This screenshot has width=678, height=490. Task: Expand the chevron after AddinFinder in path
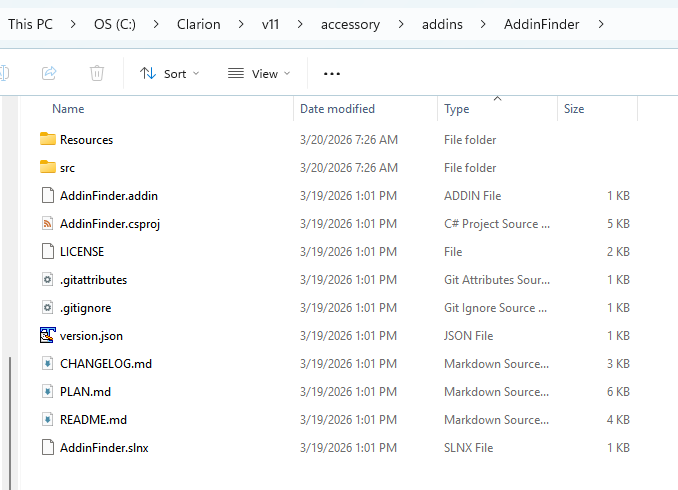[600, 24]
